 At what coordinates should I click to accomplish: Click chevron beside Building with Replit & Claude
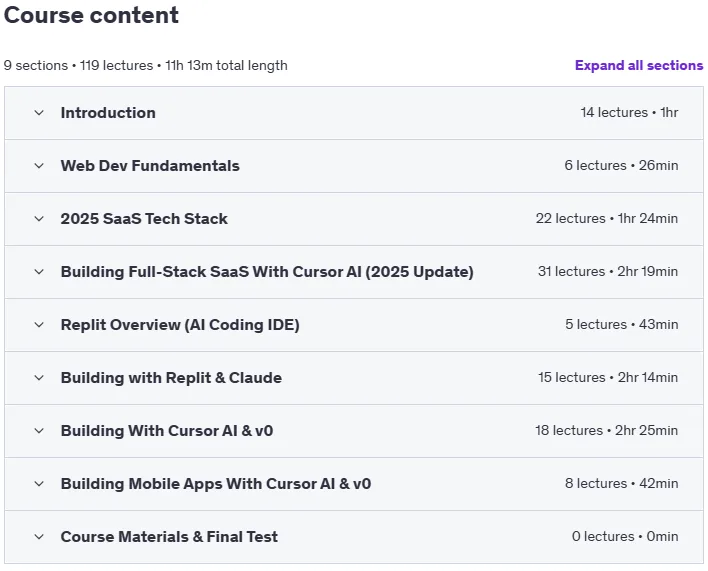click(39, 378)
